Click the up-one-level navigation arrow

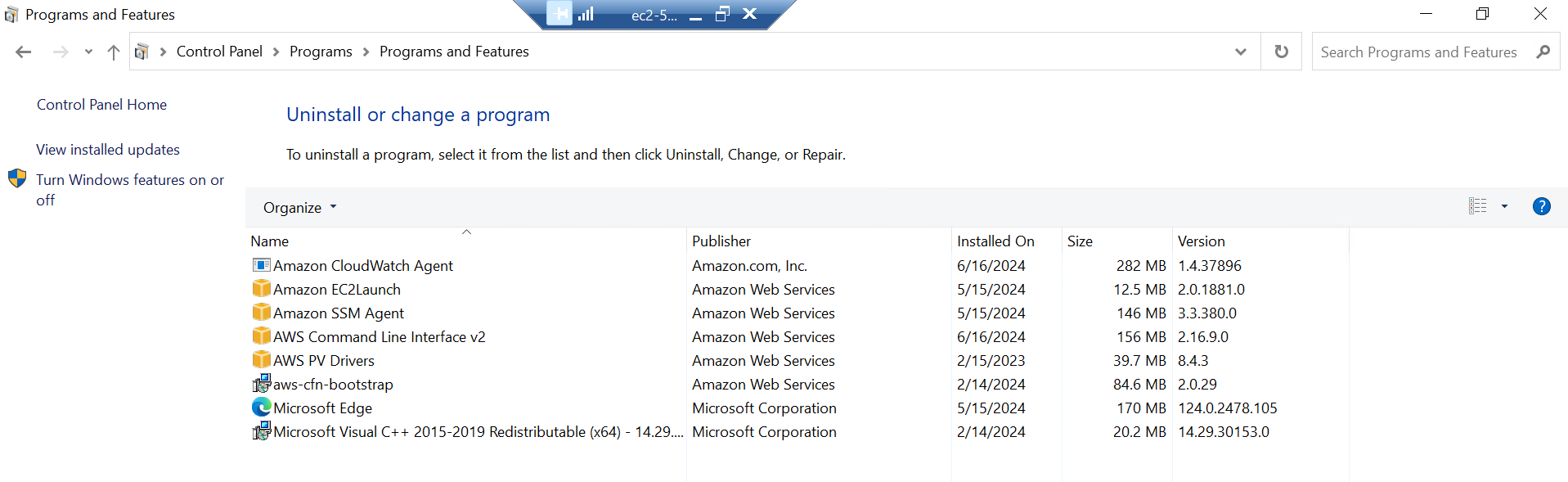coord(112,51)
